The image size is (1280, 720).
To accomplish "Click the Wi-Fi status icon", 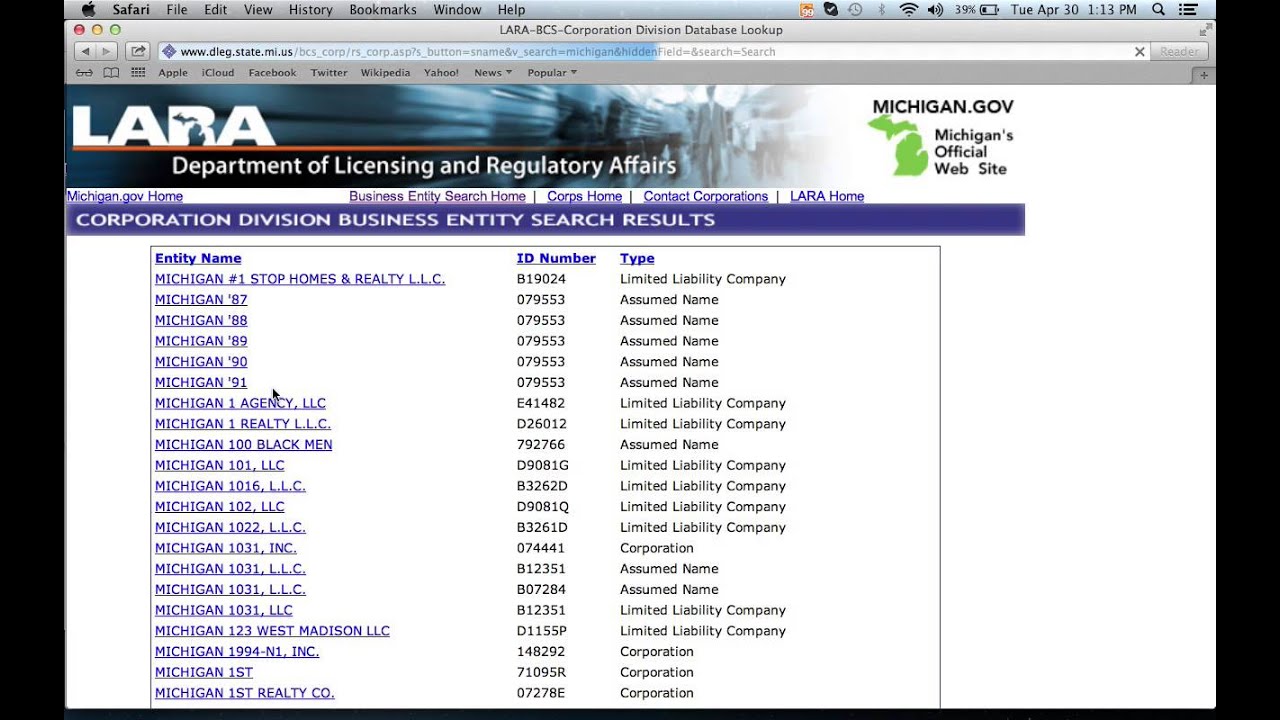I will pos(908,10).
